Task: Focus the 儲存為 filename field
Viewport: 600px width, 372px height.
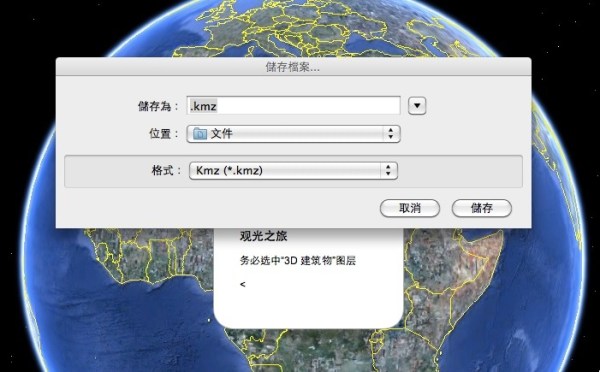Action: [293, 106]
